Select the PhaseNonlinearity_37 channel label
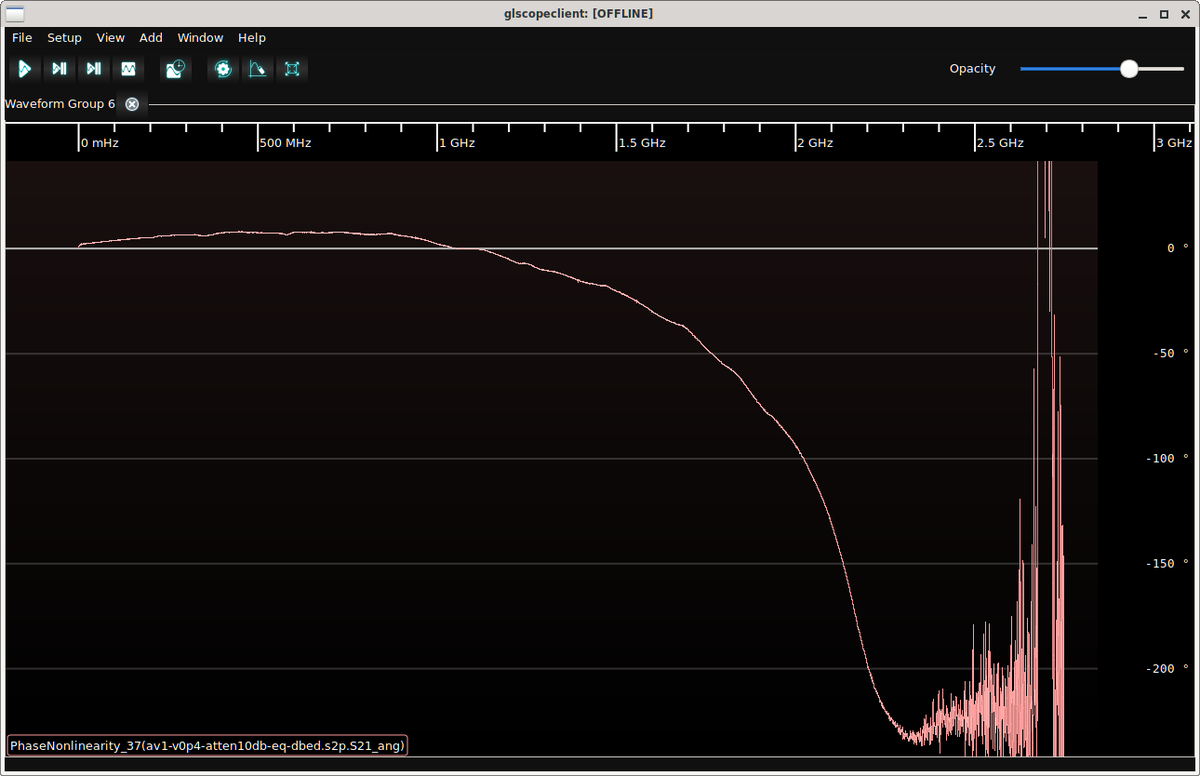The height and width of the screenshot is (776, 1200). pos(207,746)
